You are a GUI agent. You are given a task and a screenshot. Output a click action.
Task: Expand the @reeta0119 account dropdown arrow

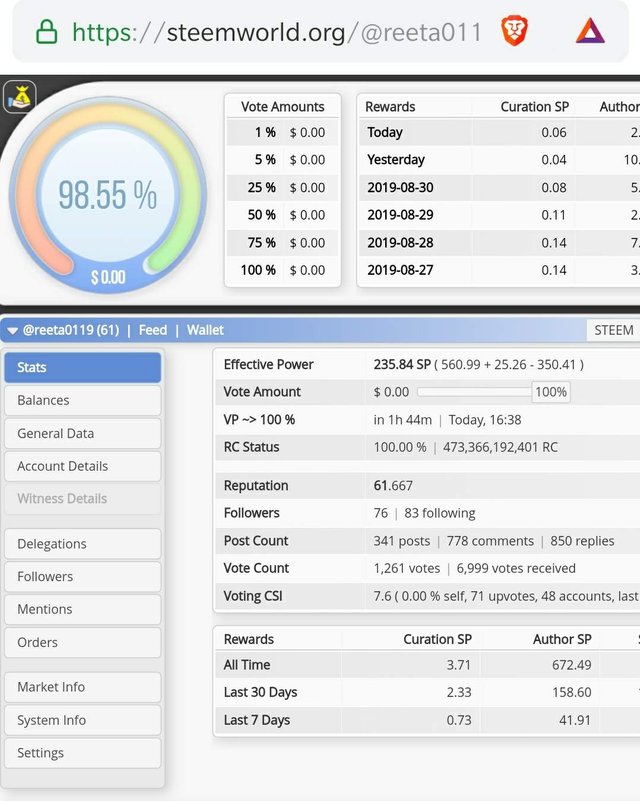(12, 331)
